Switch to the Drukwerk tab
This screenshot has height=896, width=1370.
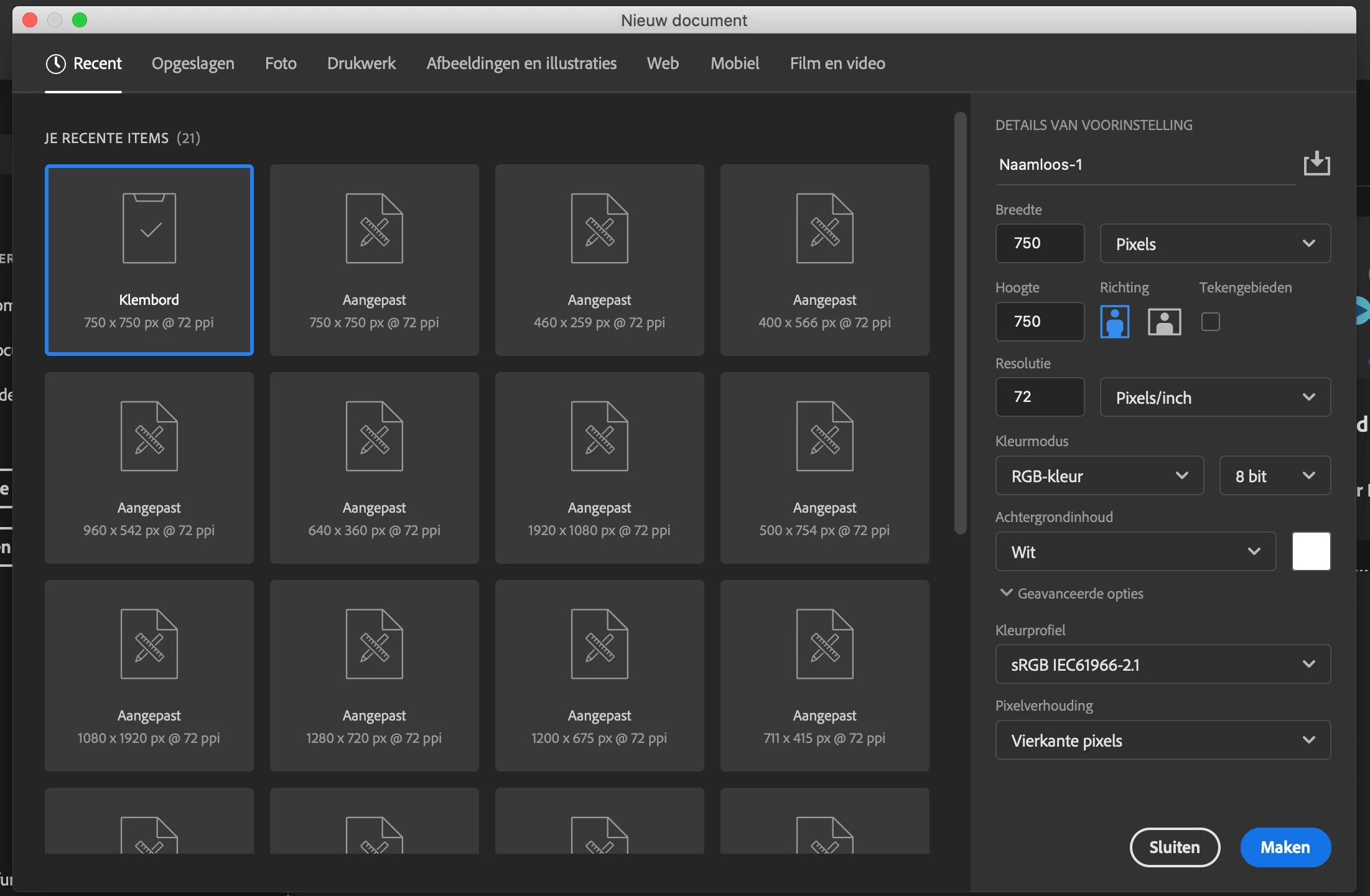click(361, 63)
